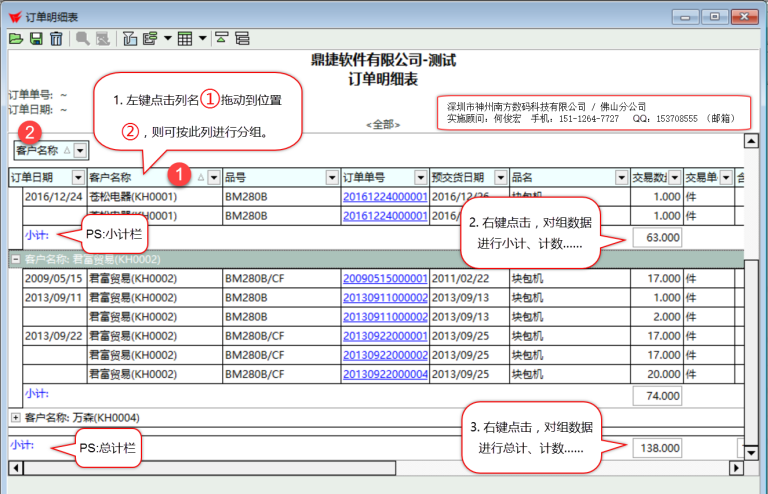Select part number BM280B/CF in 2009/05/15 row
768x494 pixels.
[x=282, y=279]
